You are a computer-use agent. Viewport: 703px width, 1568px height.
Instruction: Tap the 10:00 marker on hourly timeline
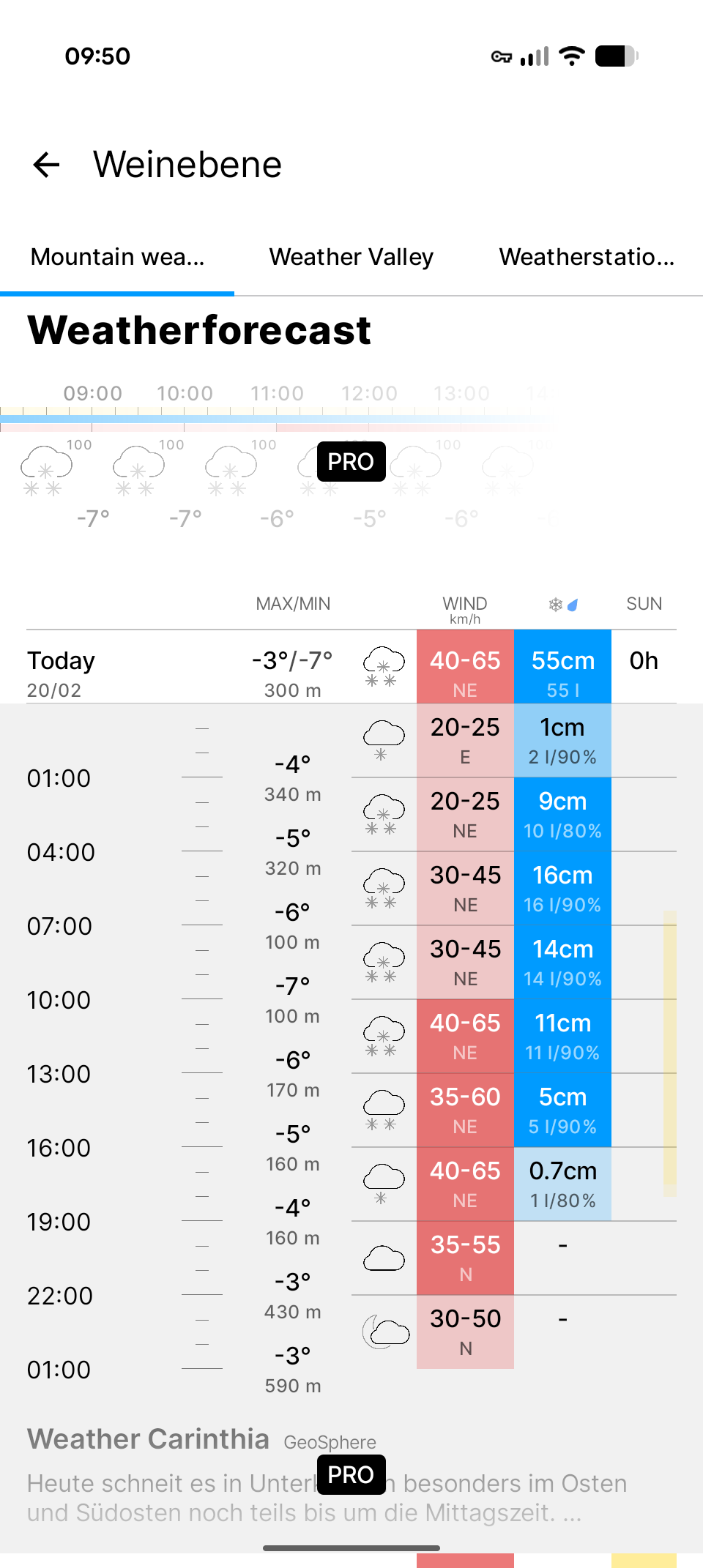[185, 394]
